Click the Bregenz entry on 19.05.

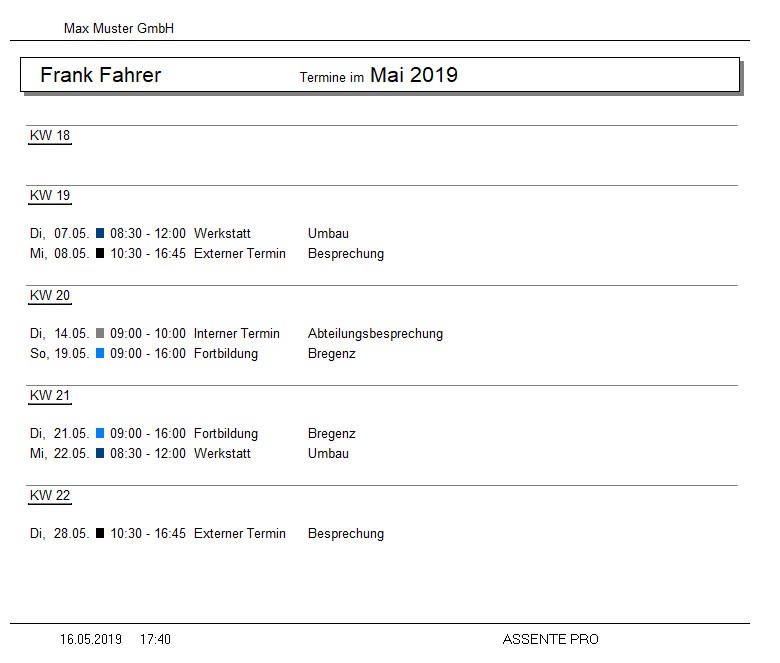pos(331,354)
